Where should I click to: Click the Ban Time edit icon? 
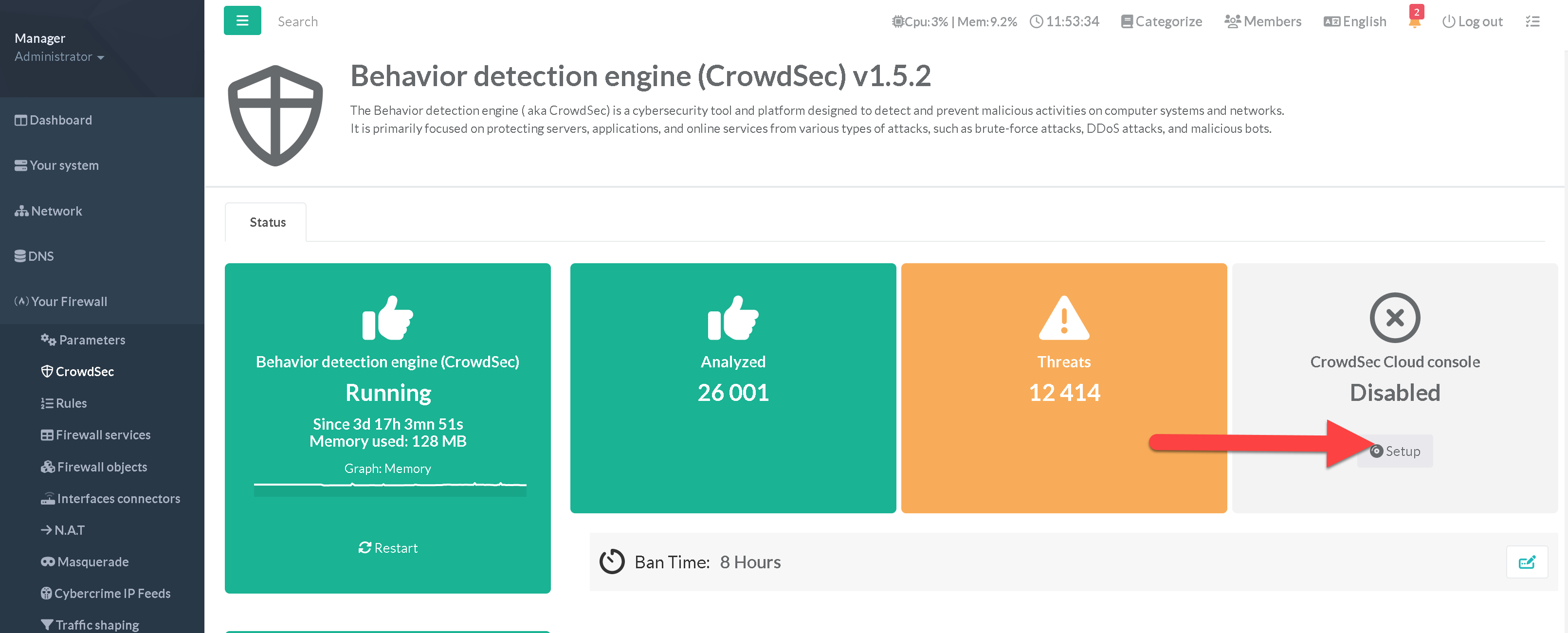[x=1526, y=562]
